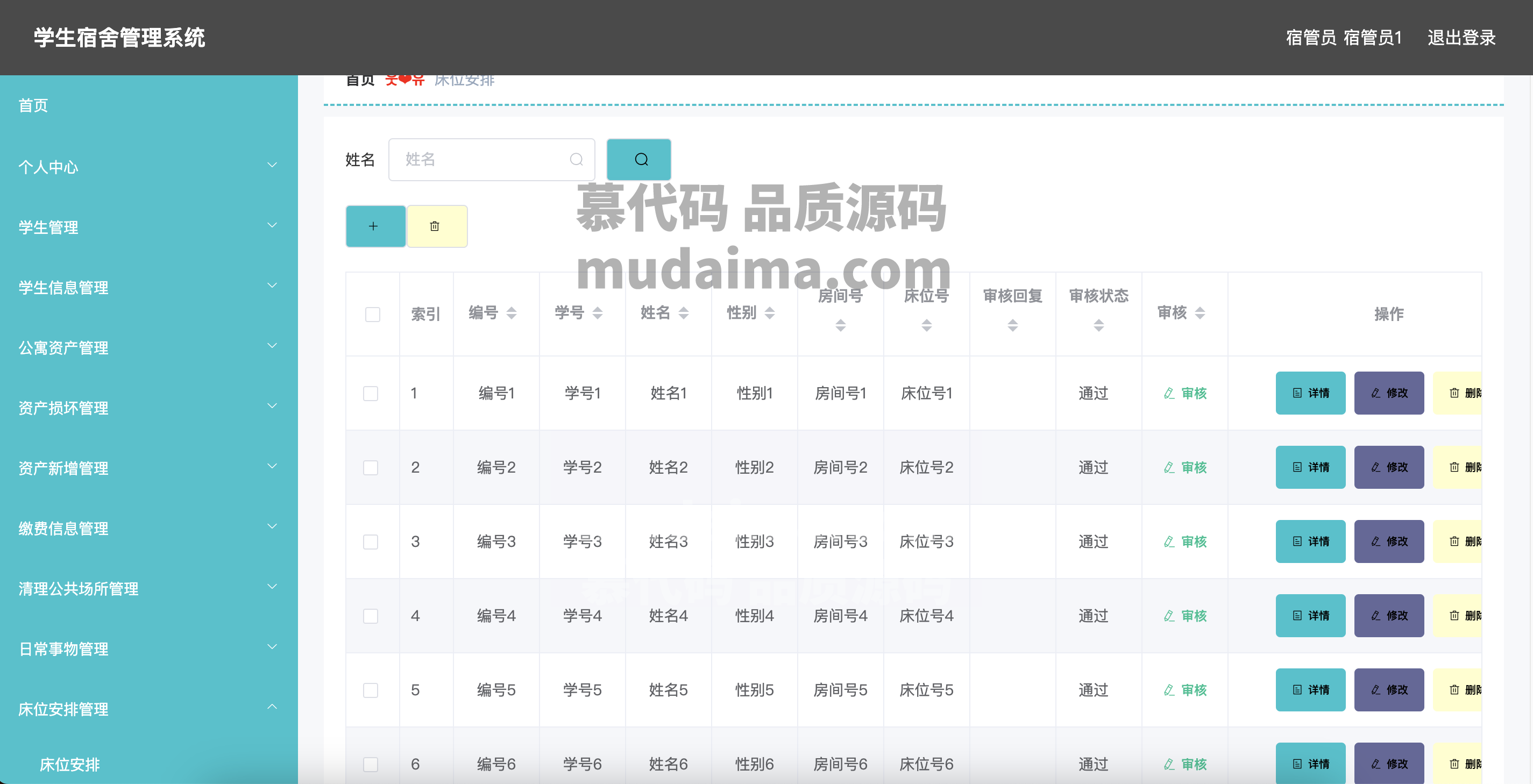Image resolution: width=1533 pixels, height=784 pixels.
Task: Click 宿管员1 username in the header
Action: point(1372,38)
